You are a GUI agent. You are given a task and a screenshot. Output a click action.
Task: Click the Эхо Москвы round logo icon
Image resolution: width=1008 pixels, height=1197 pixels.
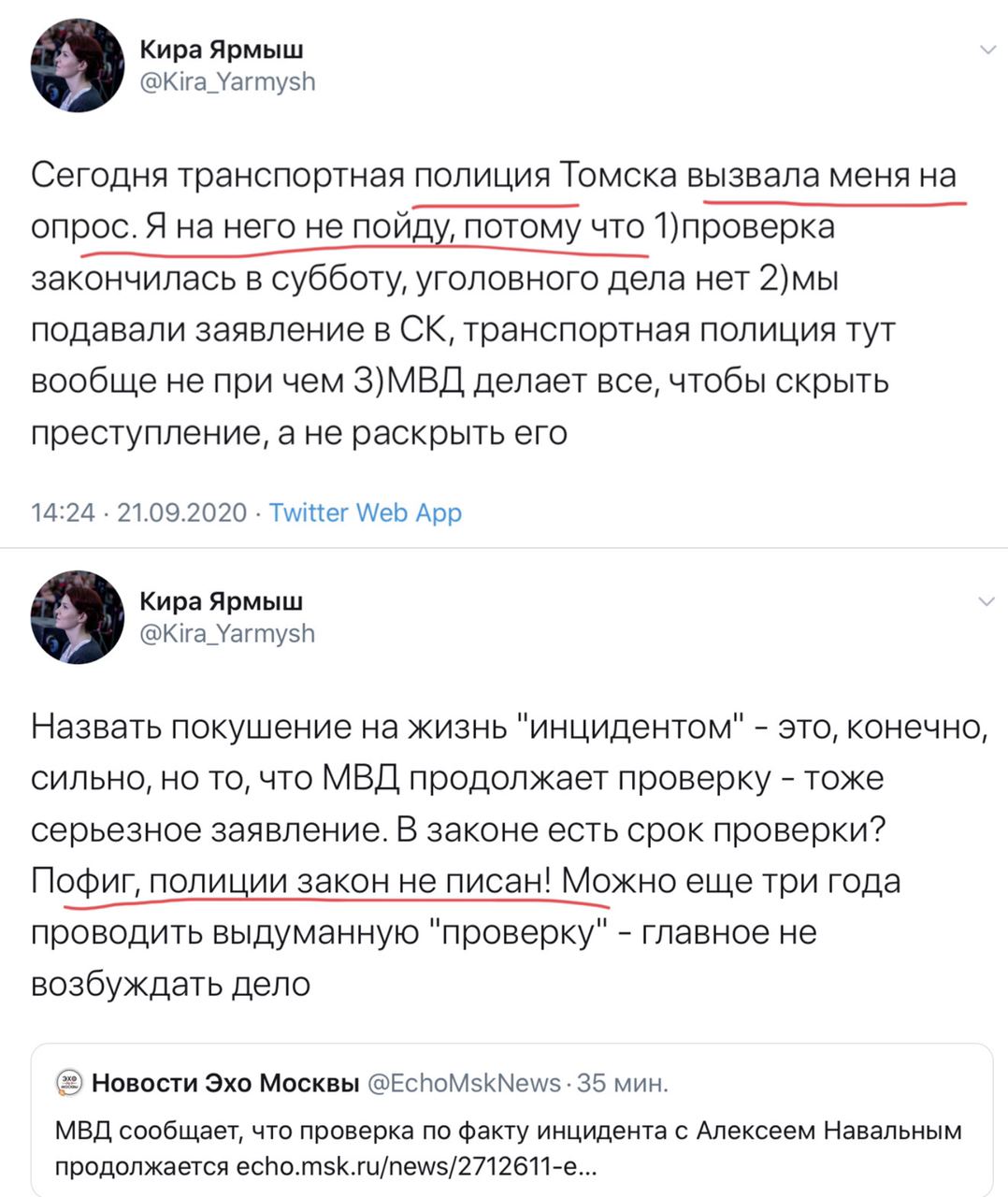pyautogui.click(x=70, y=1083)
